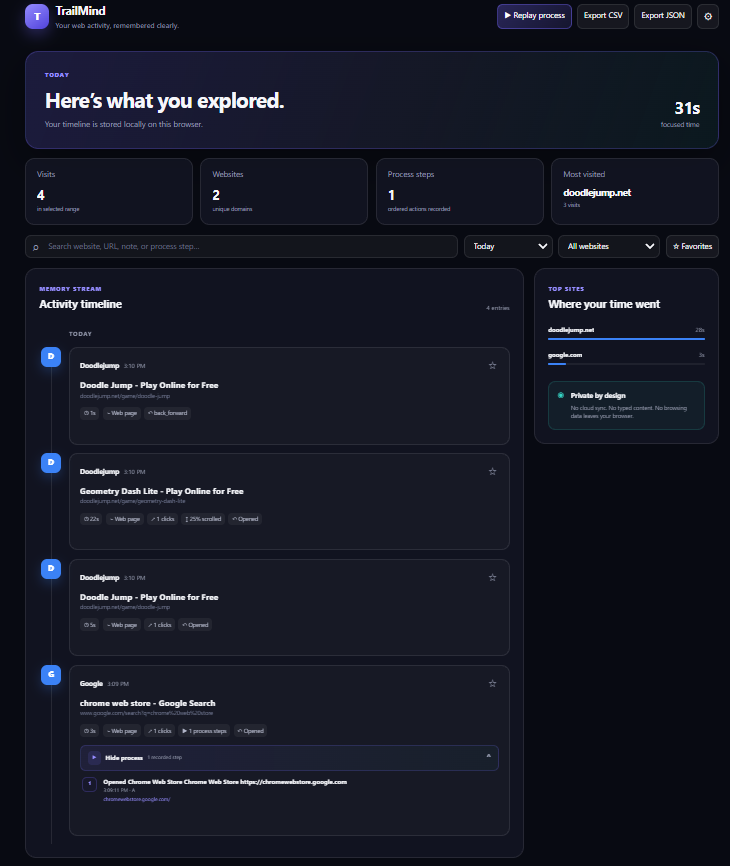Click the TrailMind purple T logo
This screenshot has height=866, width=730.
click(x=37, y=17)
